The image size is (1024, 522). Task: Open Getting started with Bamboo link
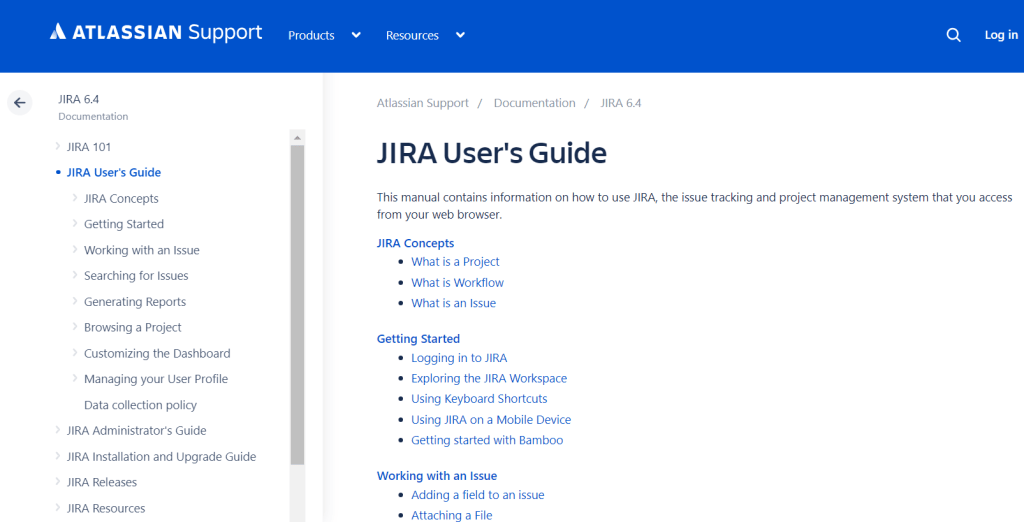point(487,440)
